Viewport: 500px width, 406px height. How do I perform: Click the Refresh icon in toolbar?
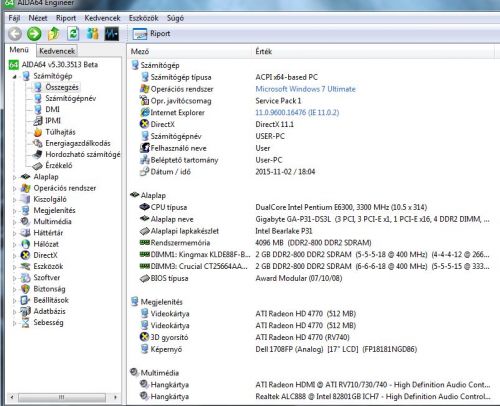73,34
